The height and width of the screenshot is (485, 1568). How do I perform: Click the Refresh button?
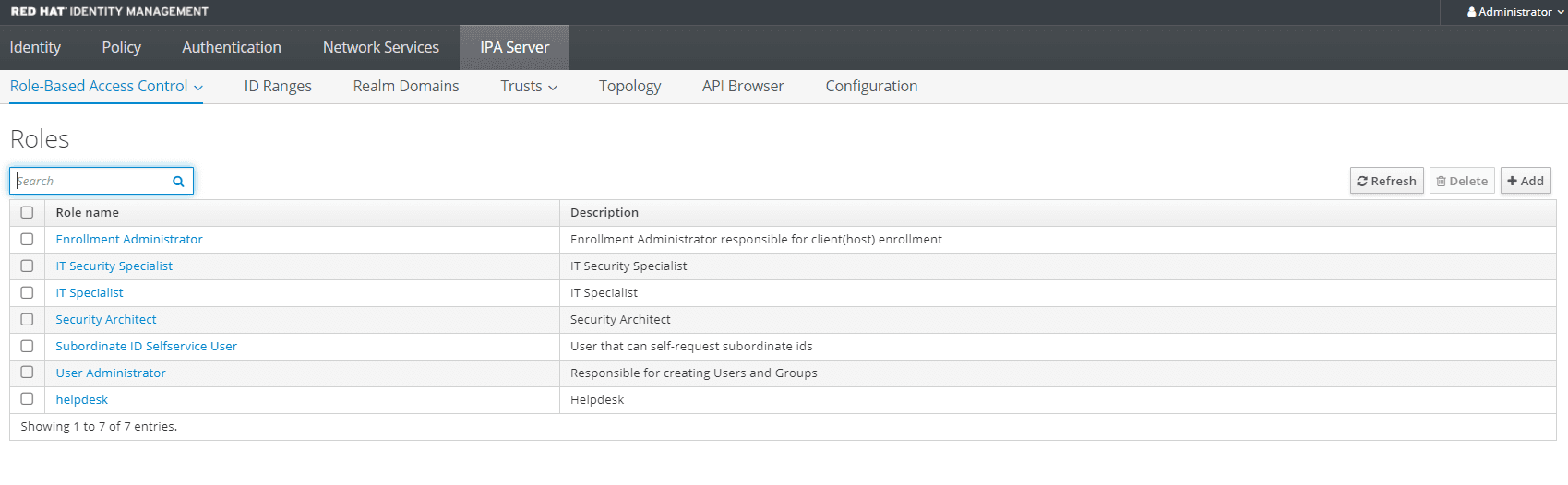click(1386, 181)
